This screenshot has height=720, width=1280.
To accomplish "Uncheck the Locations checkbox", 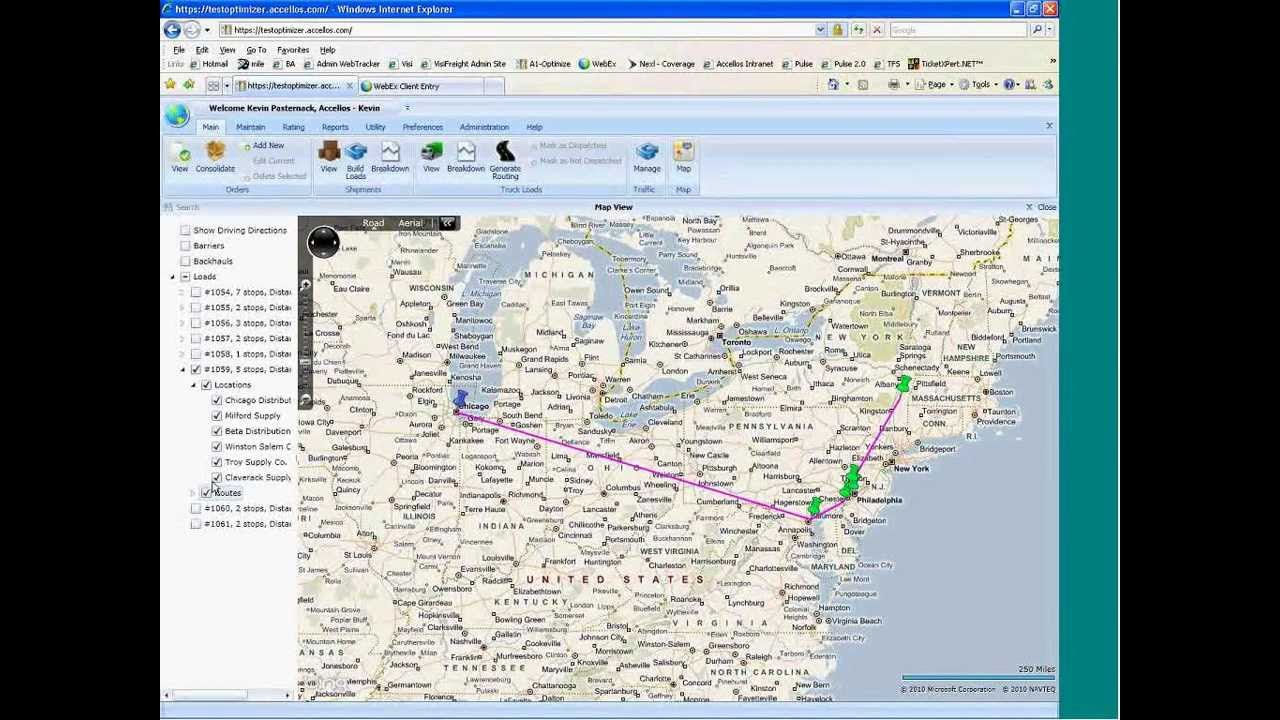I will 206,385.
